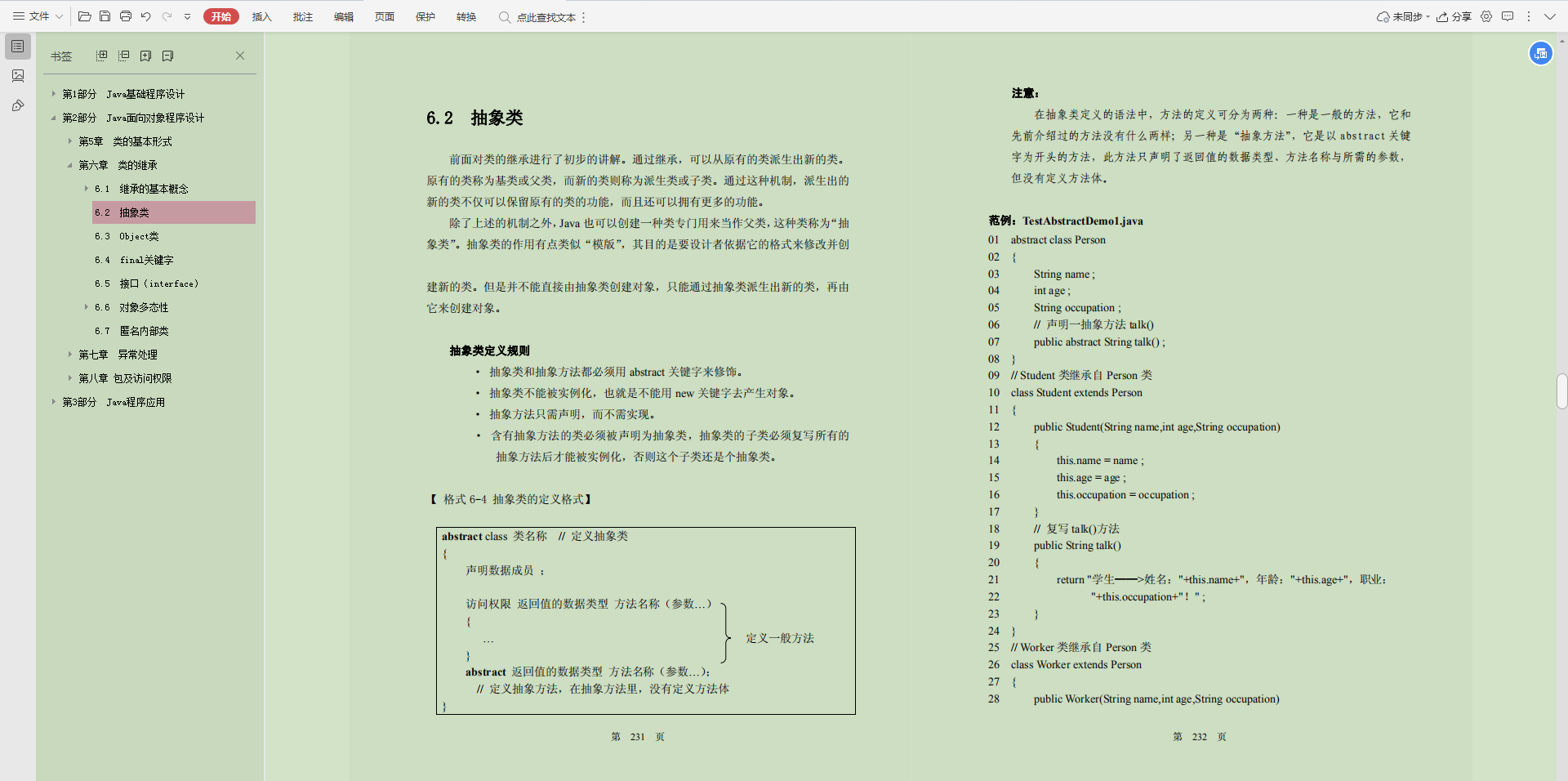
Task: Expand the 6.6 对象多态性 bookmark arrow
Action: (x=87, y=307)
